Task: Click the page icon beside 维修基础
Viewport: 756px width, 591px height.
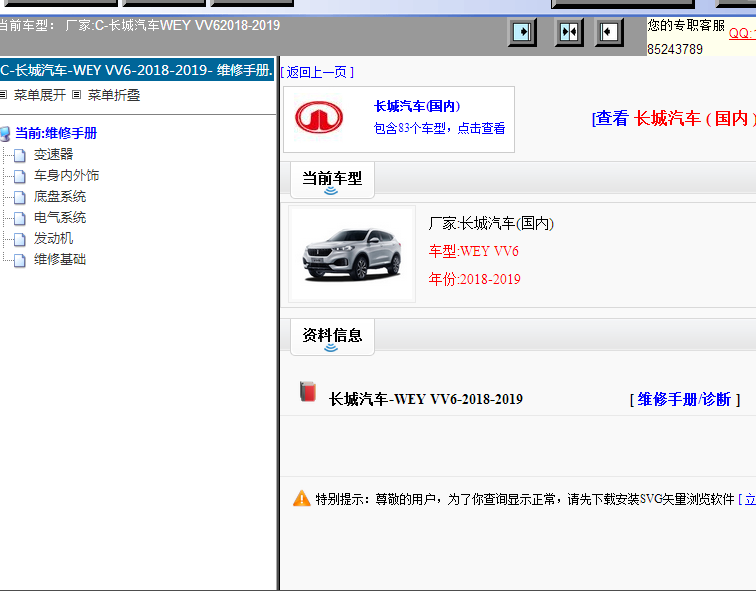Action: tap(20, 260)
